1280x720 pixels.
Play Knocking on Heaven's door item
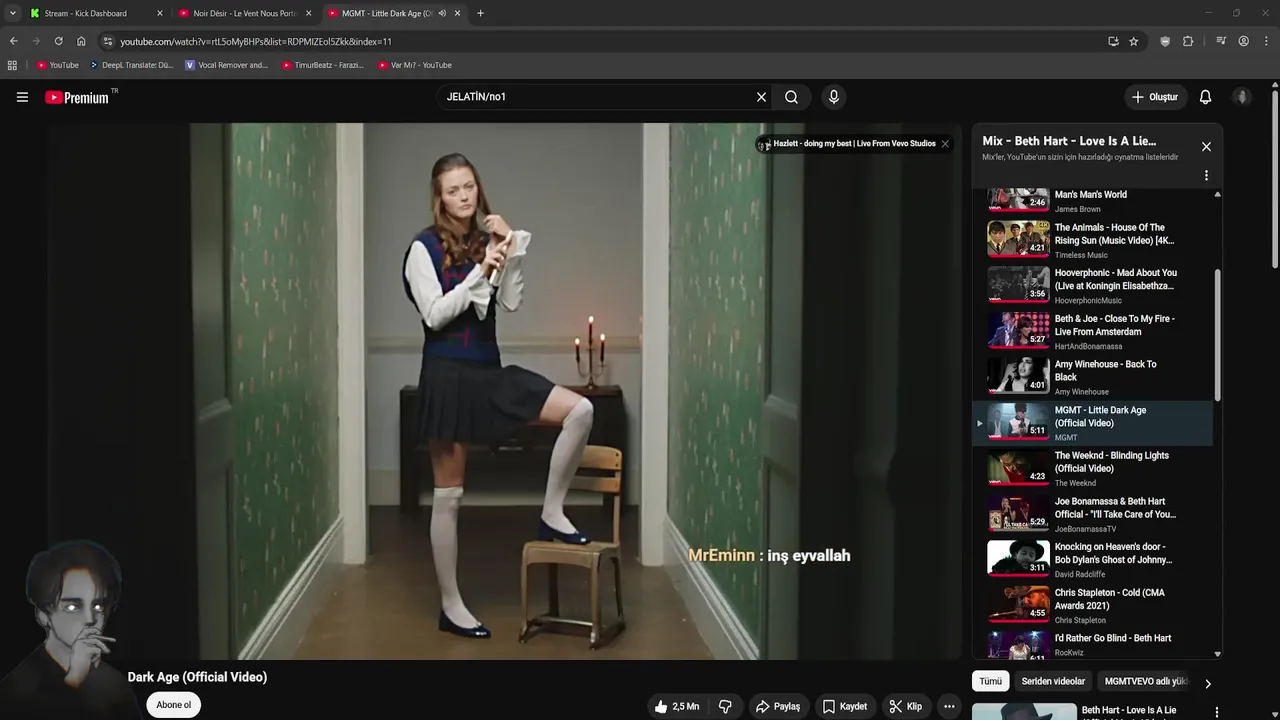[x=1092, y=560]
